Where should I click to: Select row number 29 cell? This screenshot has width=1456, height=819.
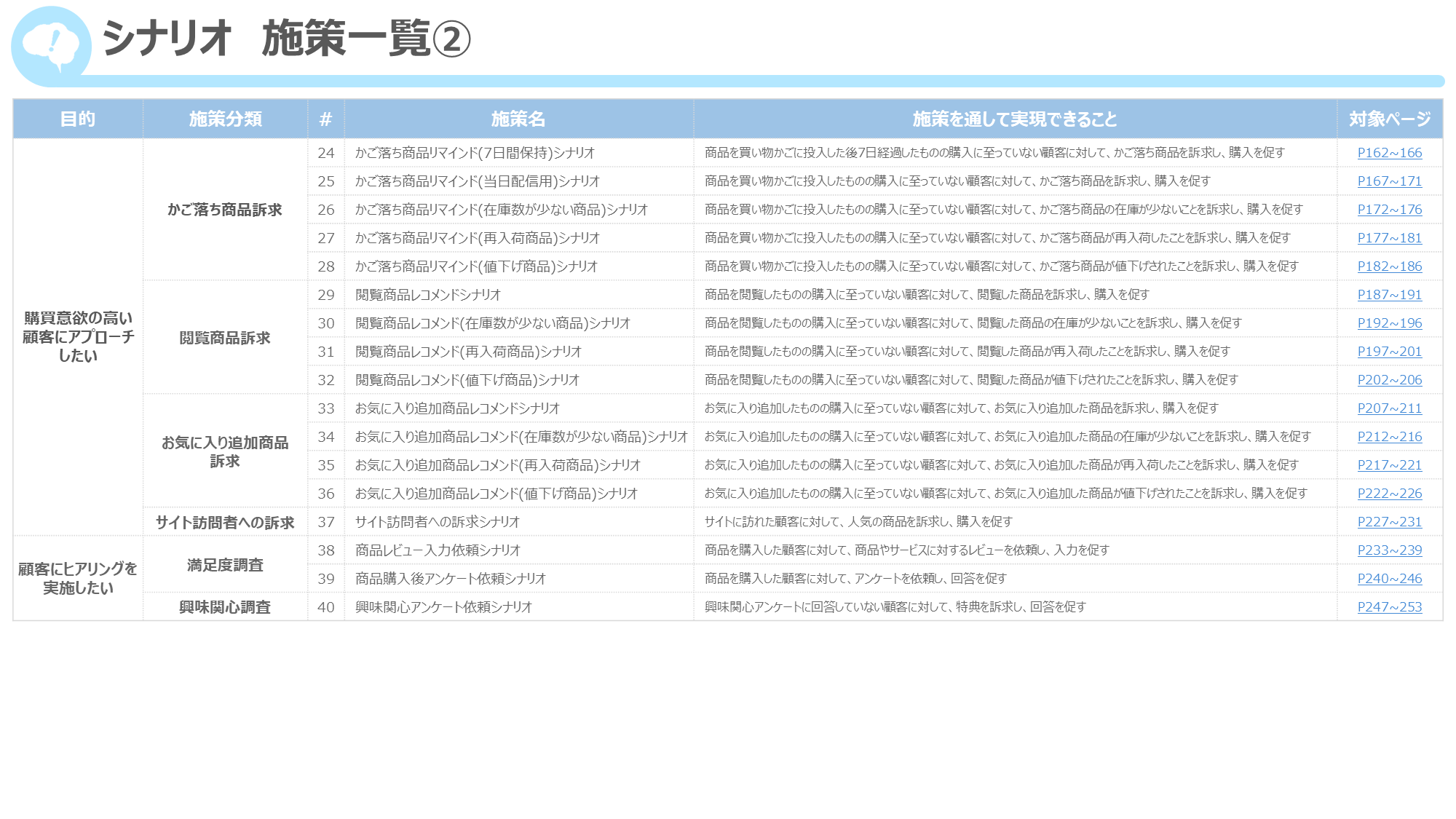point(325,295)
